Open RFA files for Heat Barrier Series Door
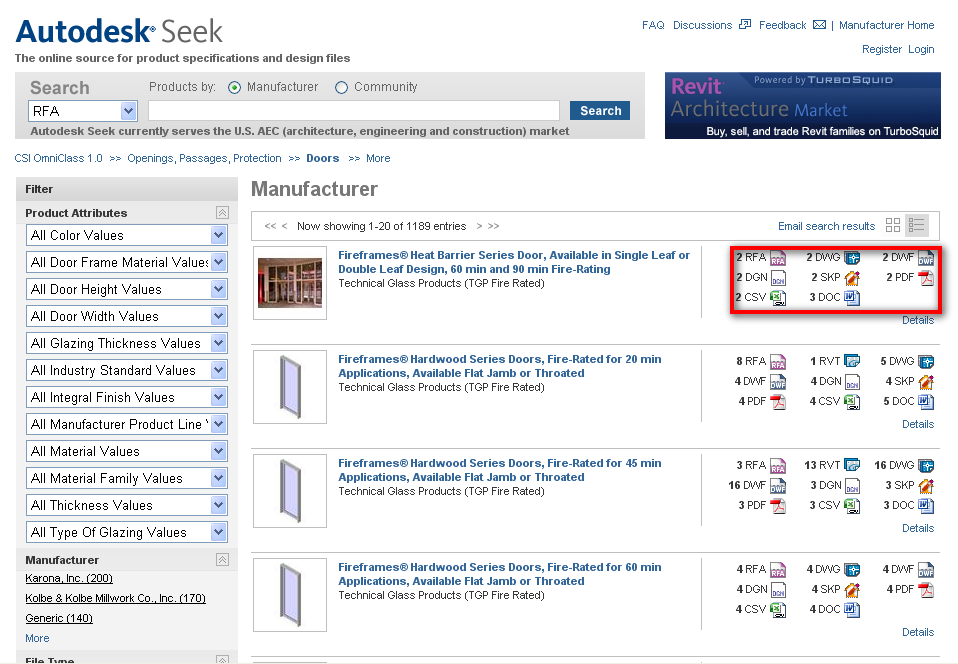This screenshot has height=664, width=958. (x=778, y=258)
